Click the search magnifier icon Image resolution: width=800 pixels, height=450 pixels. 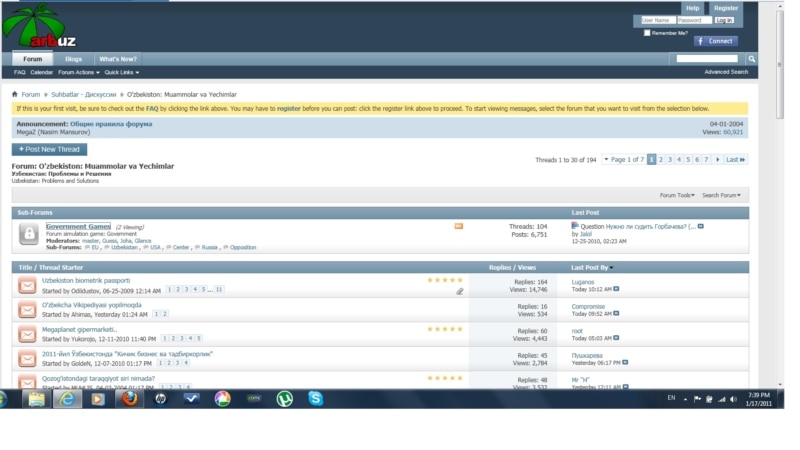click(x=752, y=59)
